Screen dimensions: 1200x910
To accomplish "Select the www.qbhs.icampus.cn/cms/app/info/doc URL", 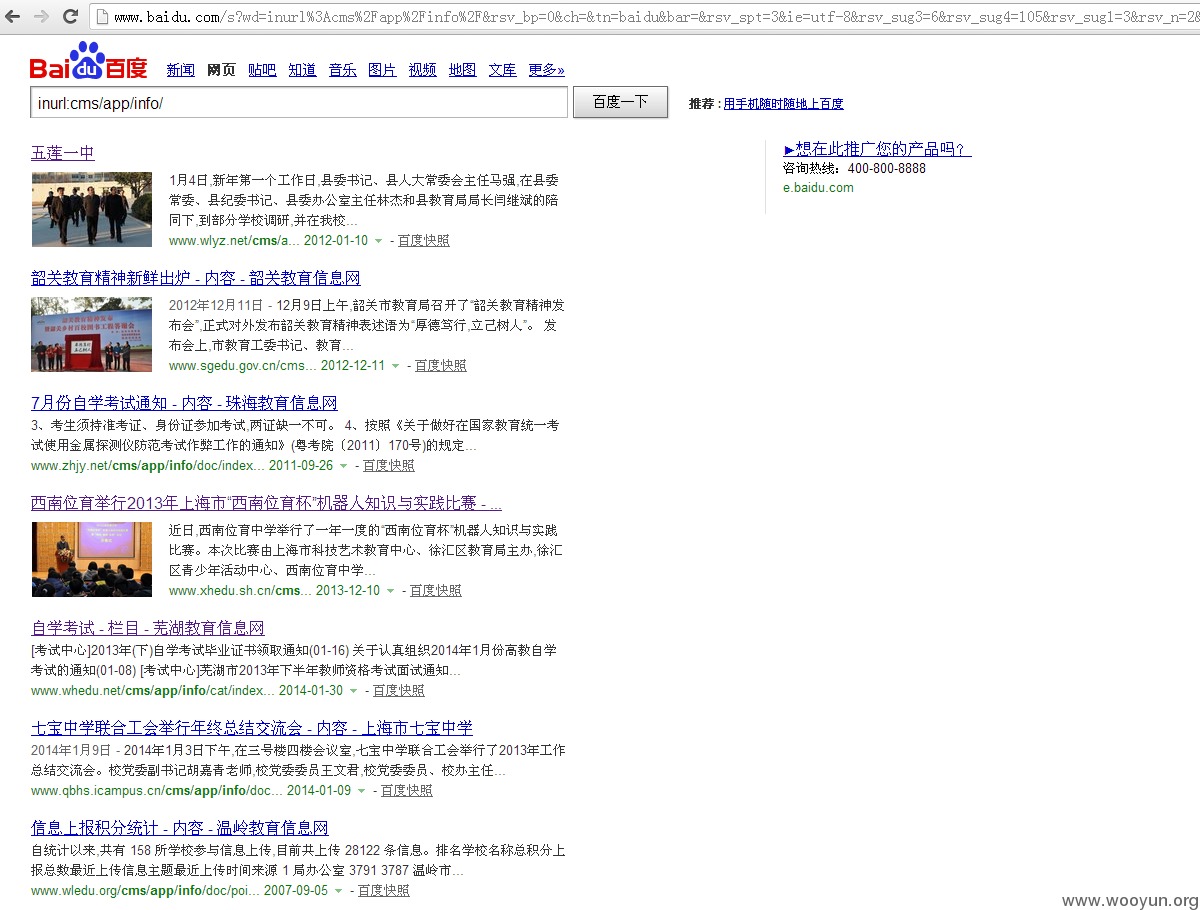I will [157, 791].
